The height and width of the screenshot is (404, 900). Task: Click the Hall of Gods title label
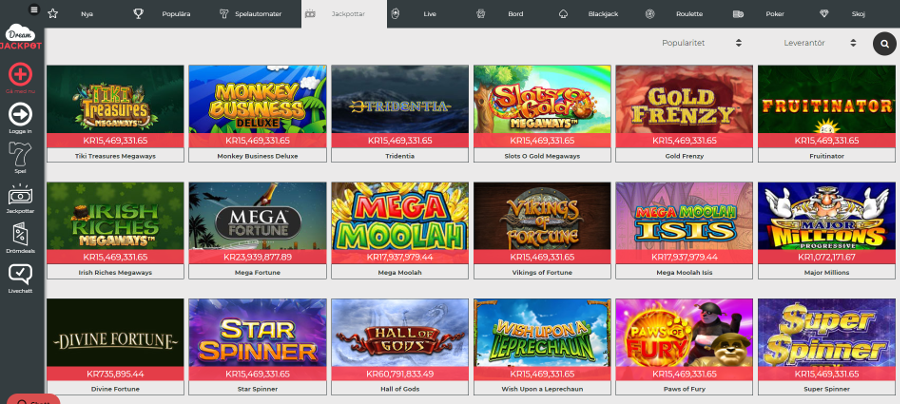[x=400, y=389]
